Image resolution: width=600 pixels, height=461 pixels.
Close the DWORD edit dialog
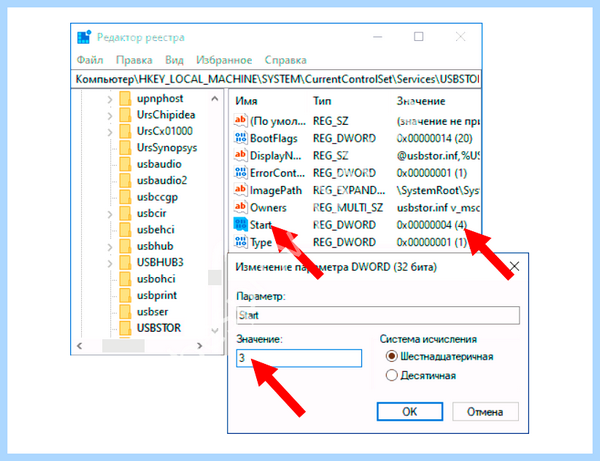click(x=514, y=266)
